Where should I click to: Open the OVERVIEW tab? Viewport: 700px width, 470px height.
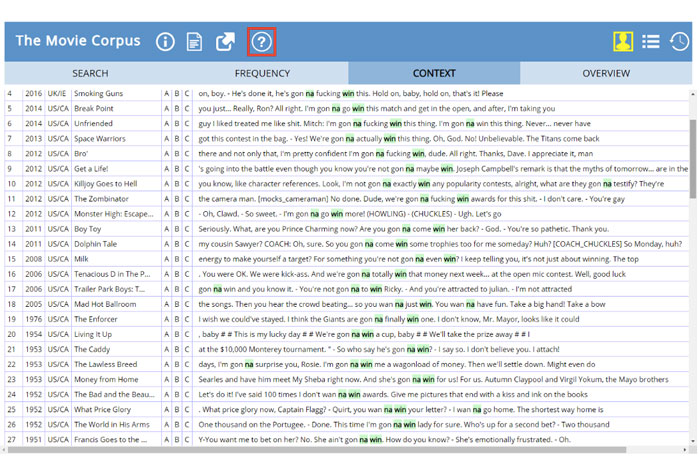tap(606, 73)
